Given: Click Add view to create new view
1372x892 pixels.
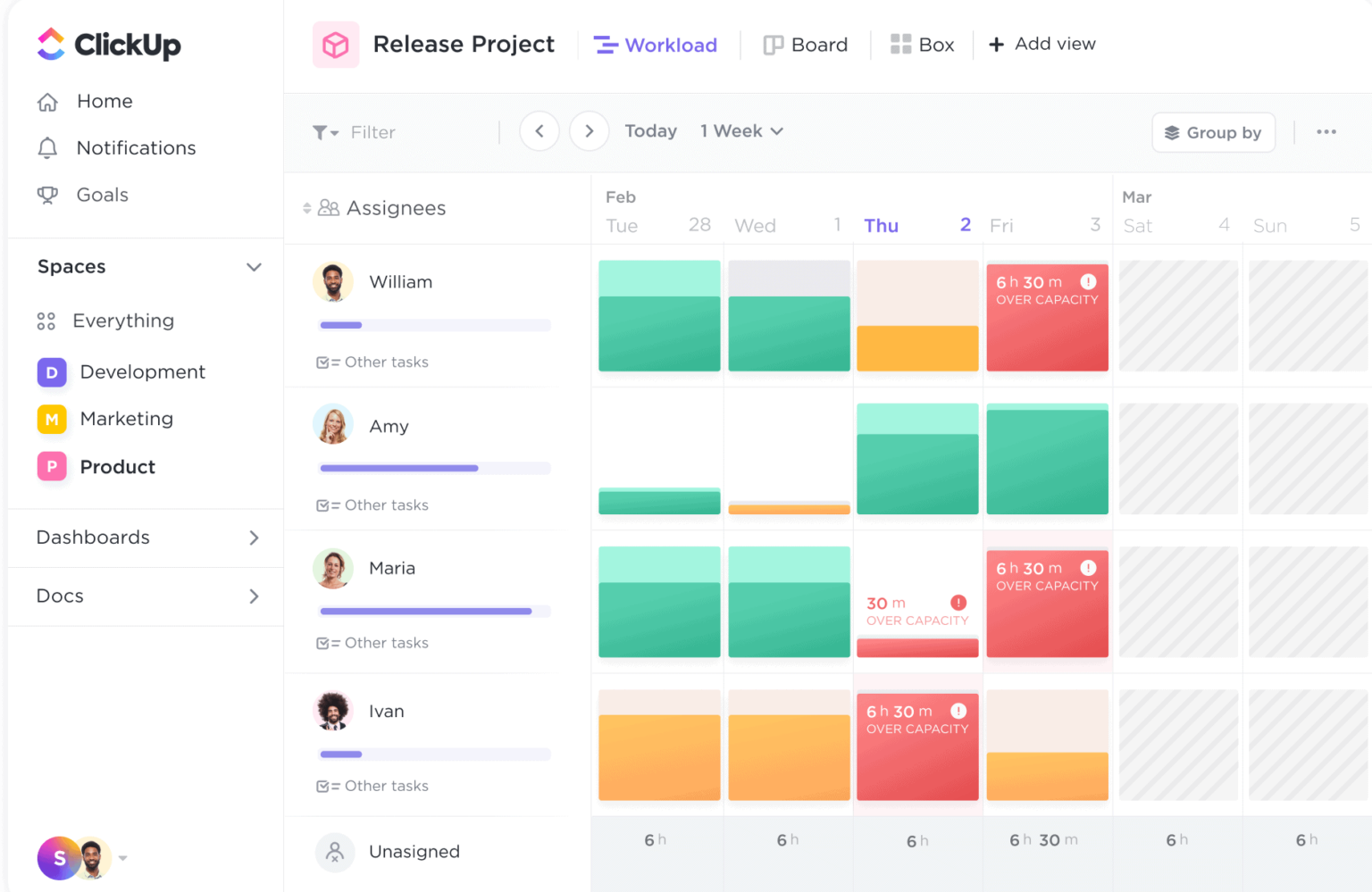Looking at the screenshot, I should point(1042,44).
